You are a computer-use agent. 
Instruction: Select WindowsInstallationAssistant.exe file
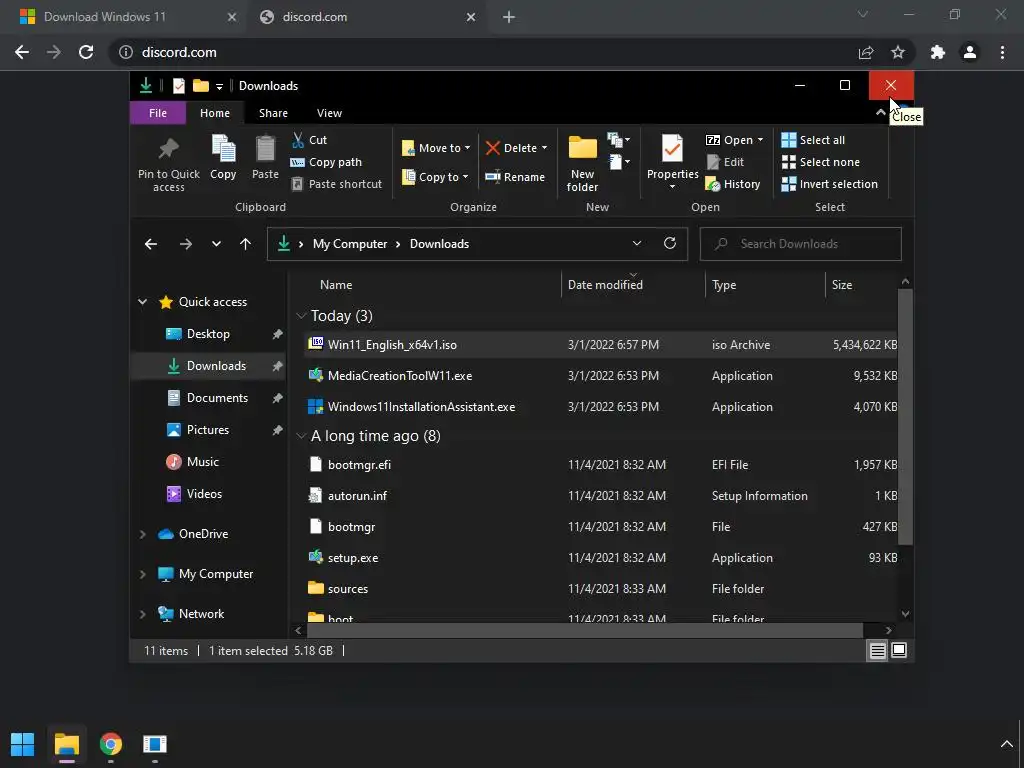point(421,407)
